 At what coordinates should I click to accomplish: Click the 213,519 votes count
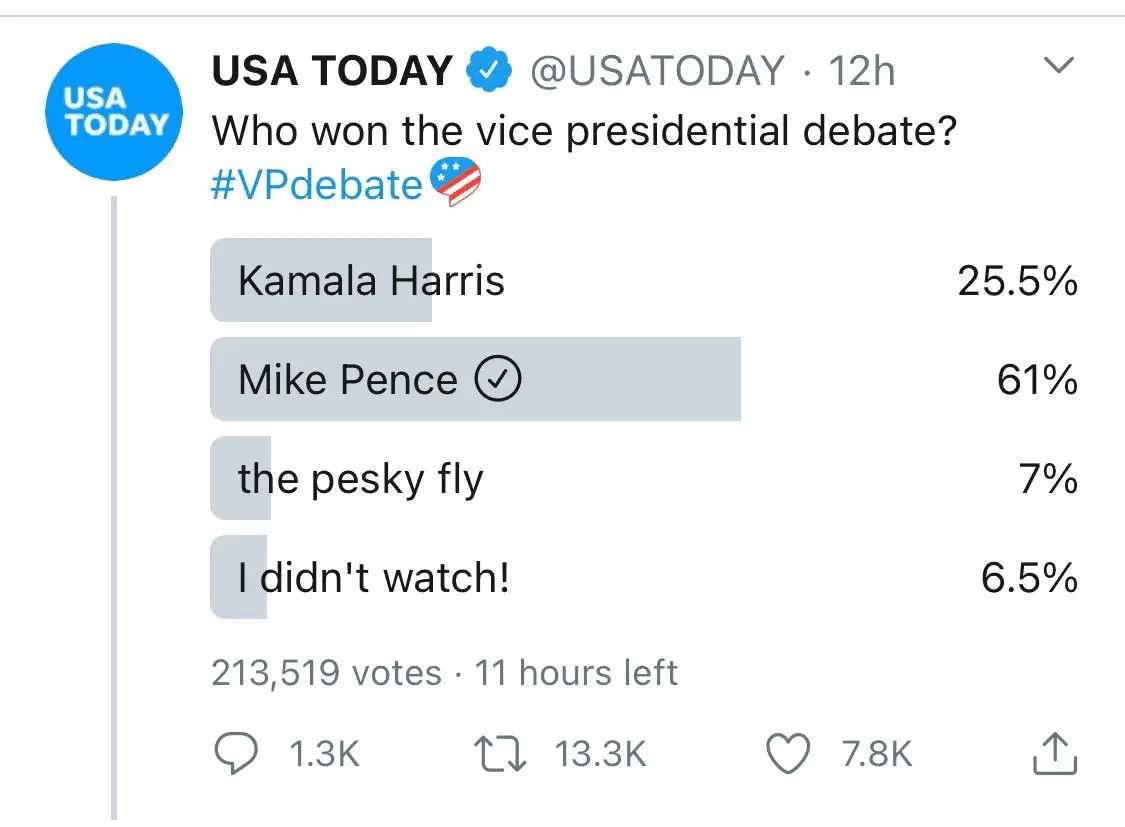pos(326,673)
